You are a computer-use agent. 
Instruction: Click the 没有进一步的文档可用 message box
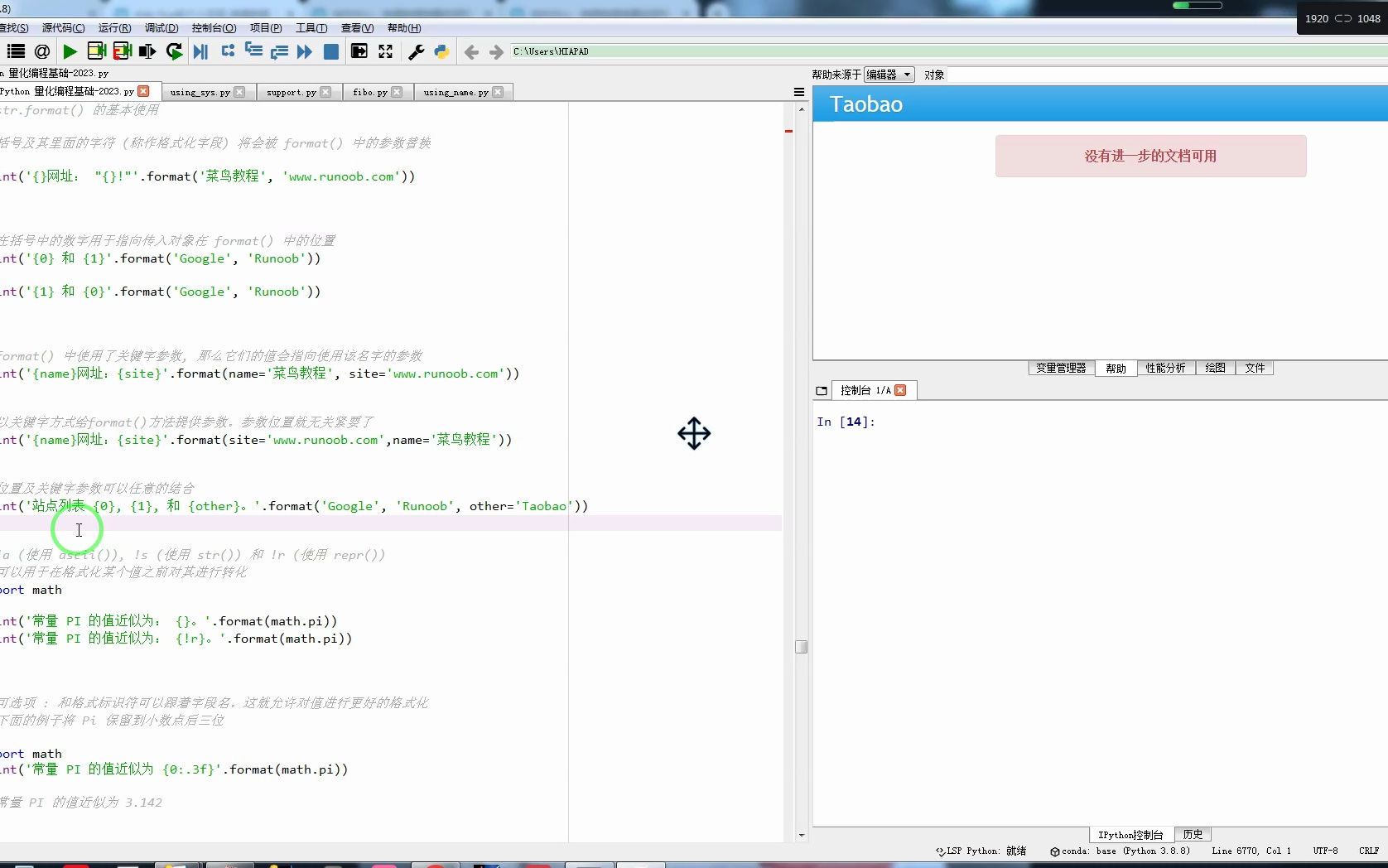1150,156
